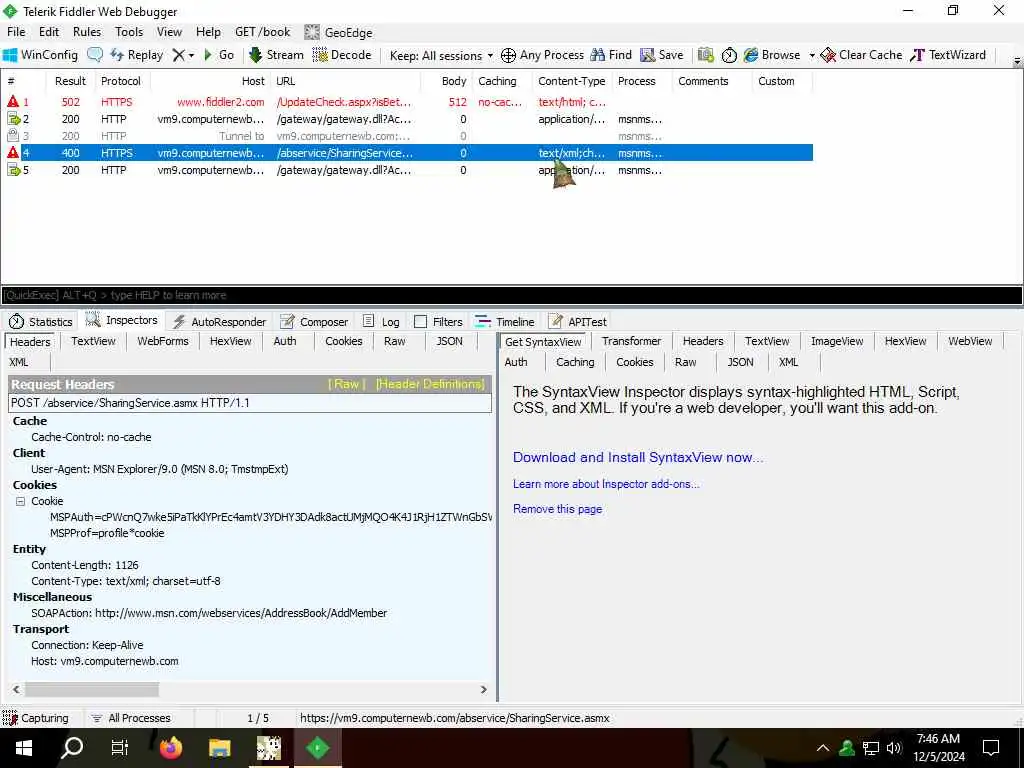
Task: Switch to the Statistics tab
Action: point(40,321)
